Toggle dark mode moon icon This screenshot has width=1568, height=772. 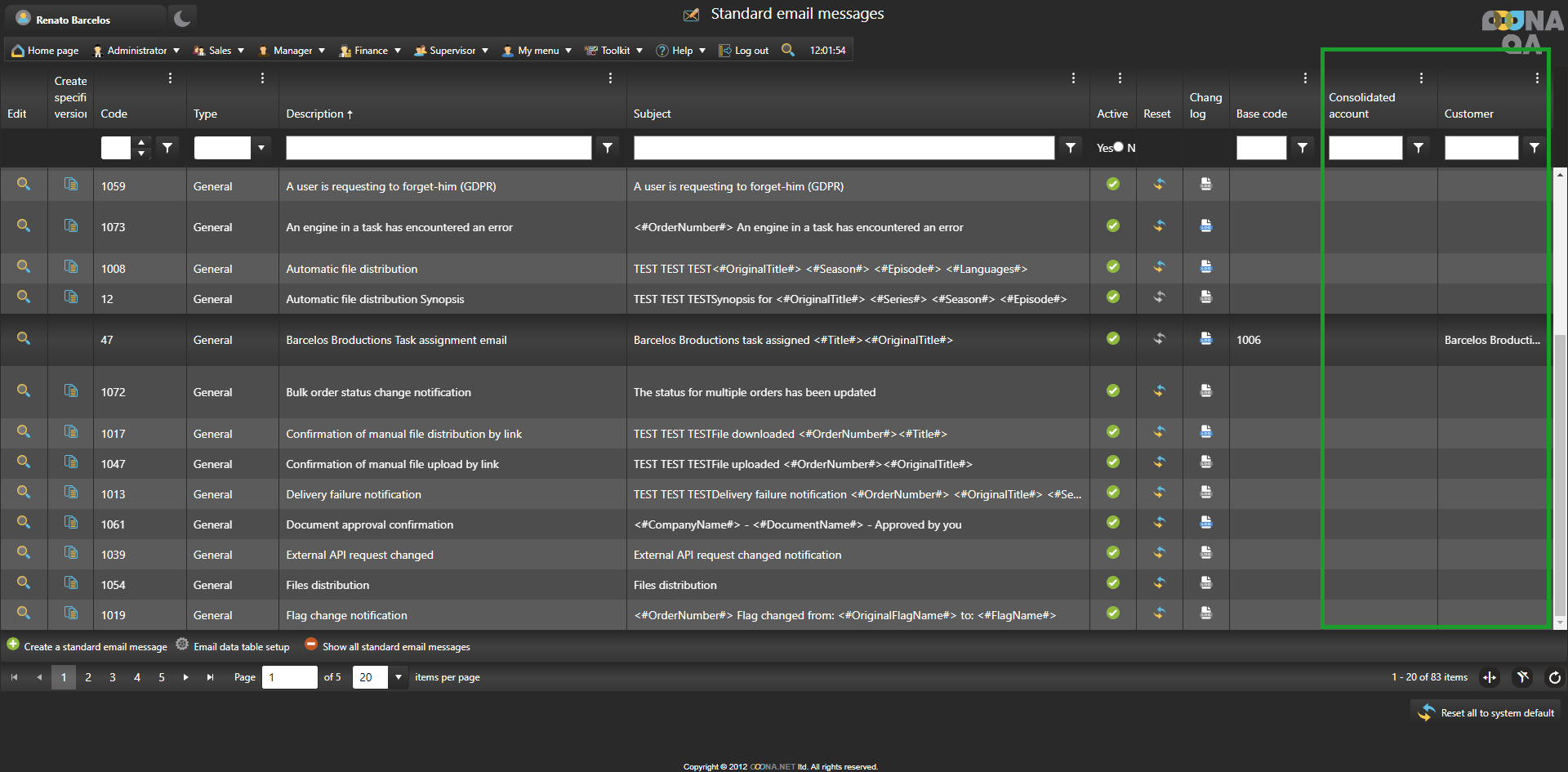pos(182,18)
